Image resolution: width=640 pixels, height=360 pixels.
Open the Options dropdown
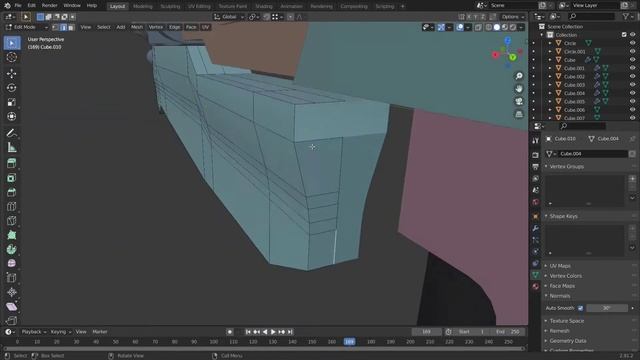click(513, 17)
